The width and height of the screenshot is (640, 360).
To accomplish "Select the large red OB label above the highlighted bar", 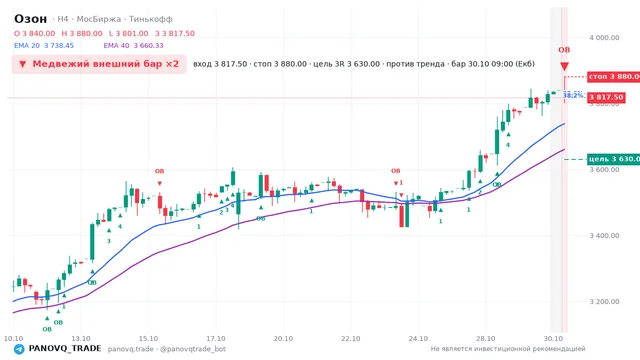I will tap(564, 50).
